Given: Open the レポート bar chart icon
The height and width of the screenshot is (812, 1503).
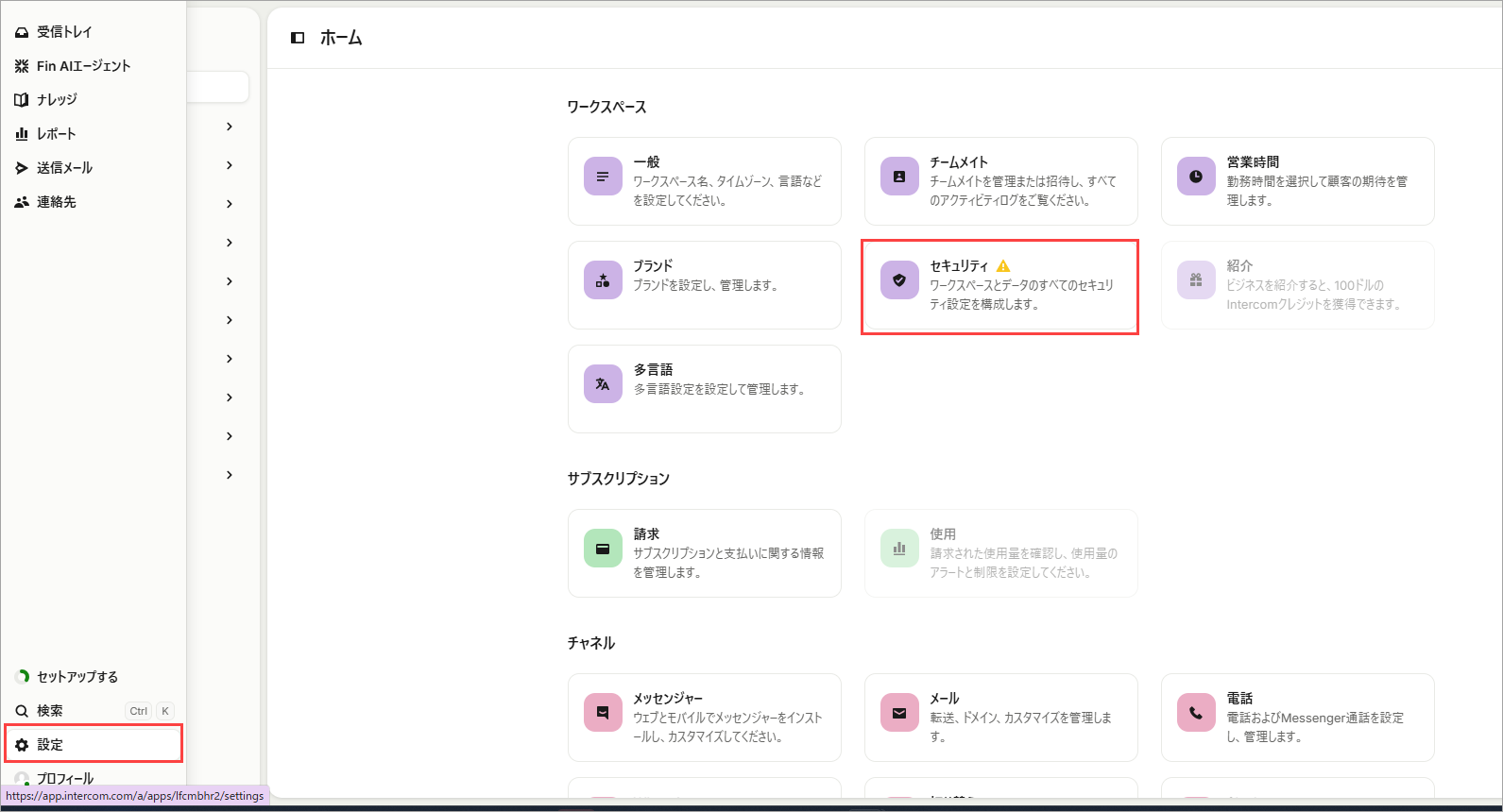Looking at the screenshot, I should coord(22,134).
